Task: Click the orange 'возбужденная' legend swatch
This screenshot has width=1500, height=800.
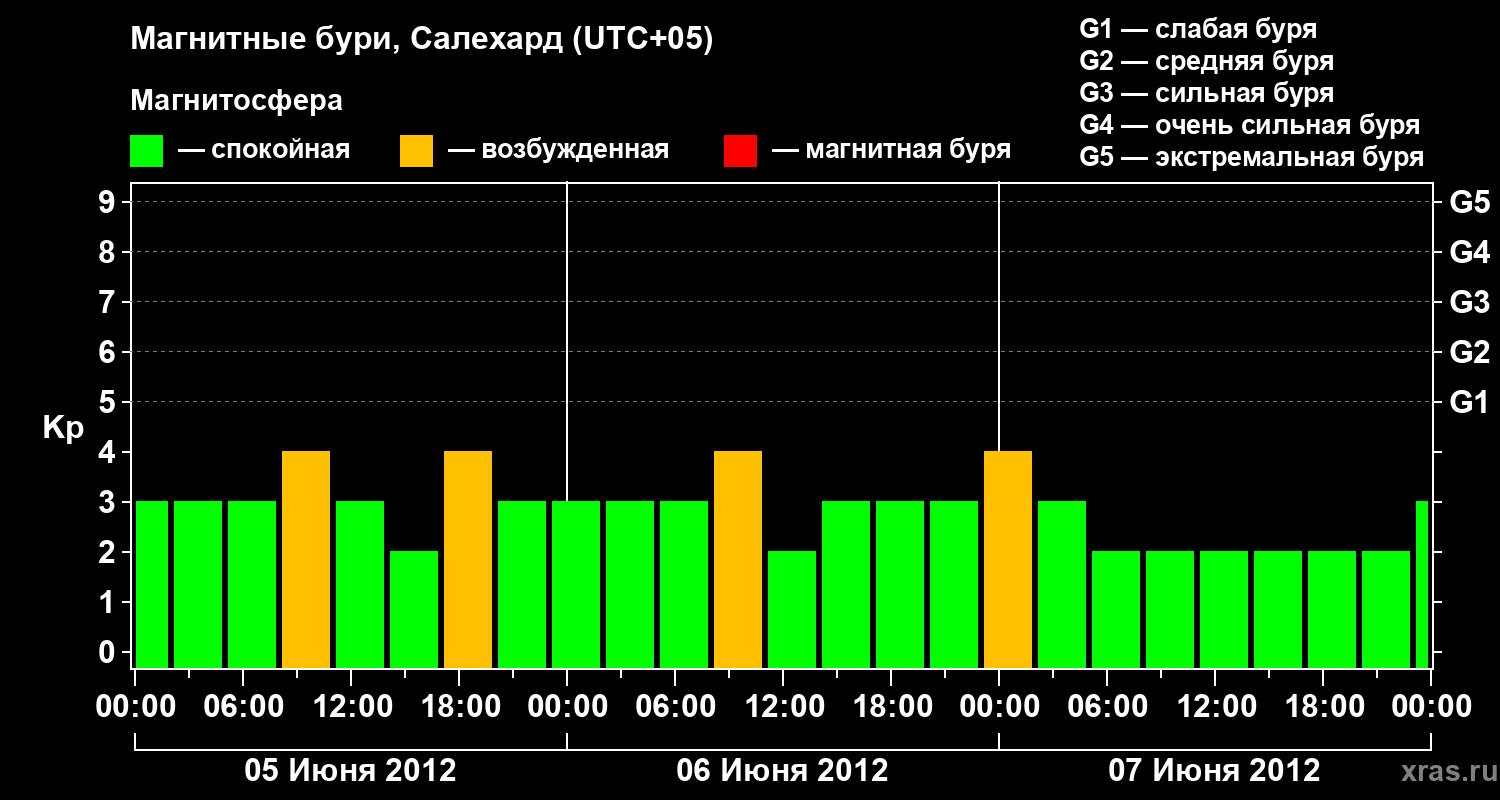Action: point(417,151)
